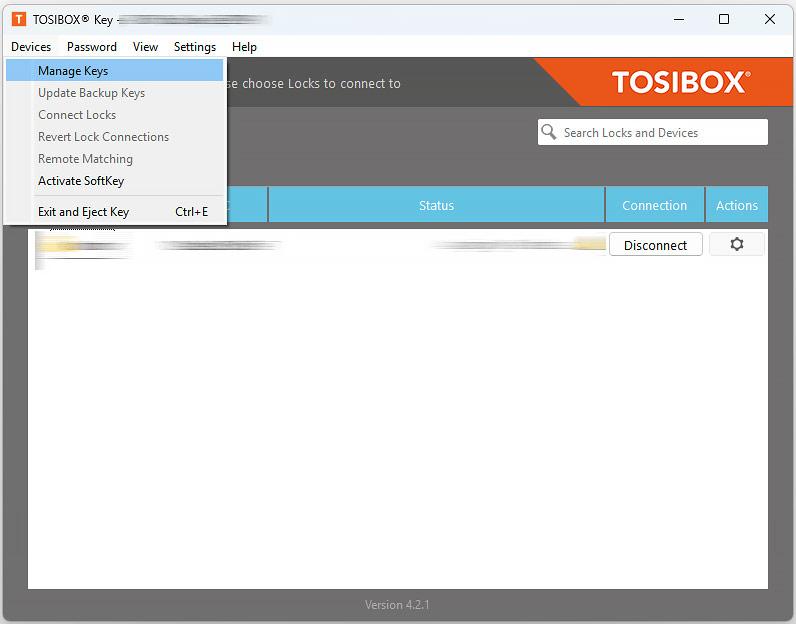Click the Status column header
The image size is (796, 624).
[x=436, y=205]
